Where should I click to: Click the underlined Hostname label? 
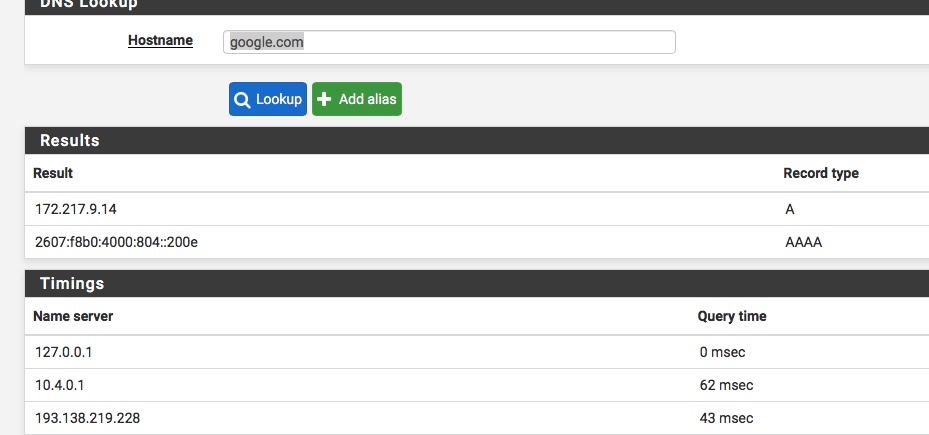point(161,40)
